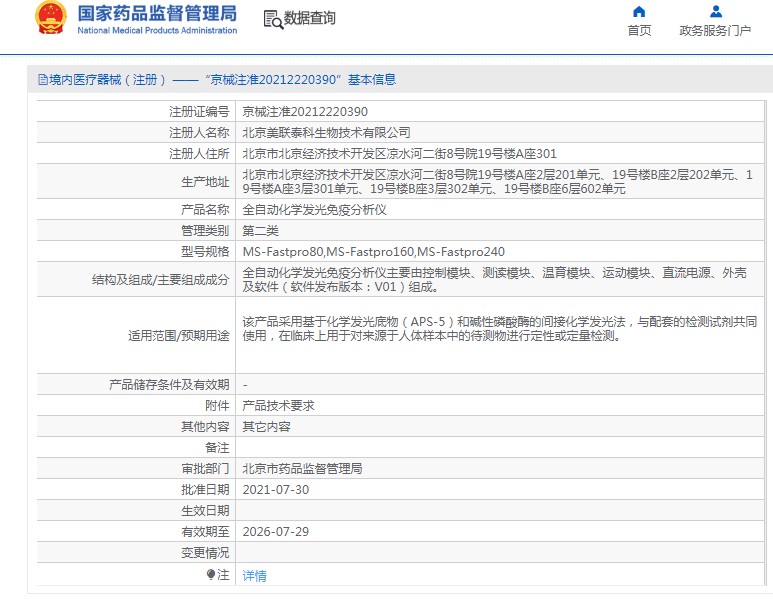Open the 详情 link
773x604 pixels.
click(x=255, y=576)
